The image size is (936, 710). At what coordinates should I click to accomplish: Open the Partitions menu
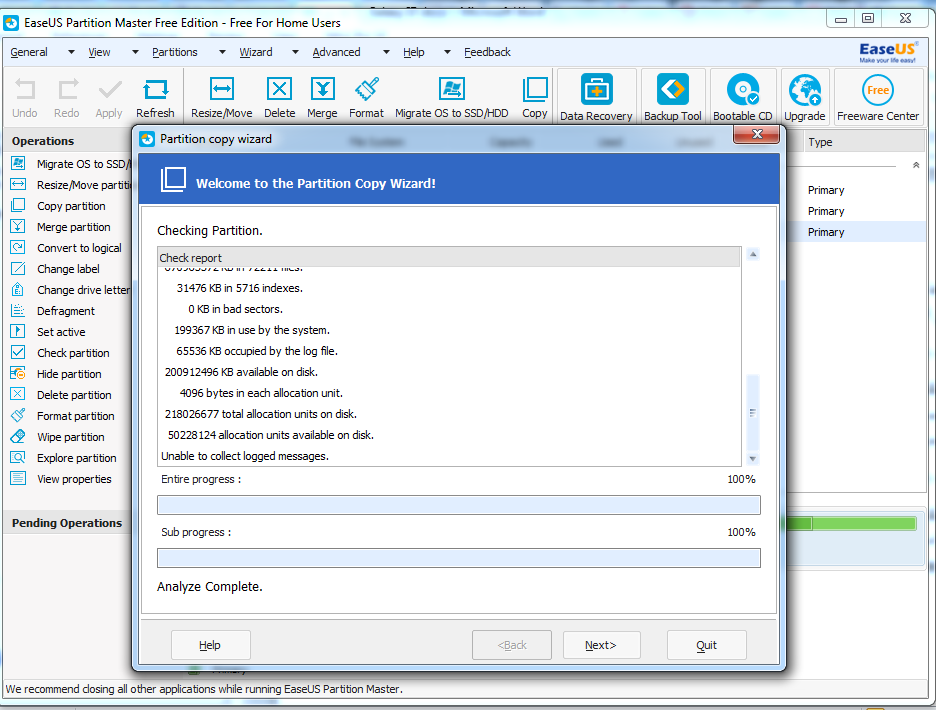[x=174, y=52]
